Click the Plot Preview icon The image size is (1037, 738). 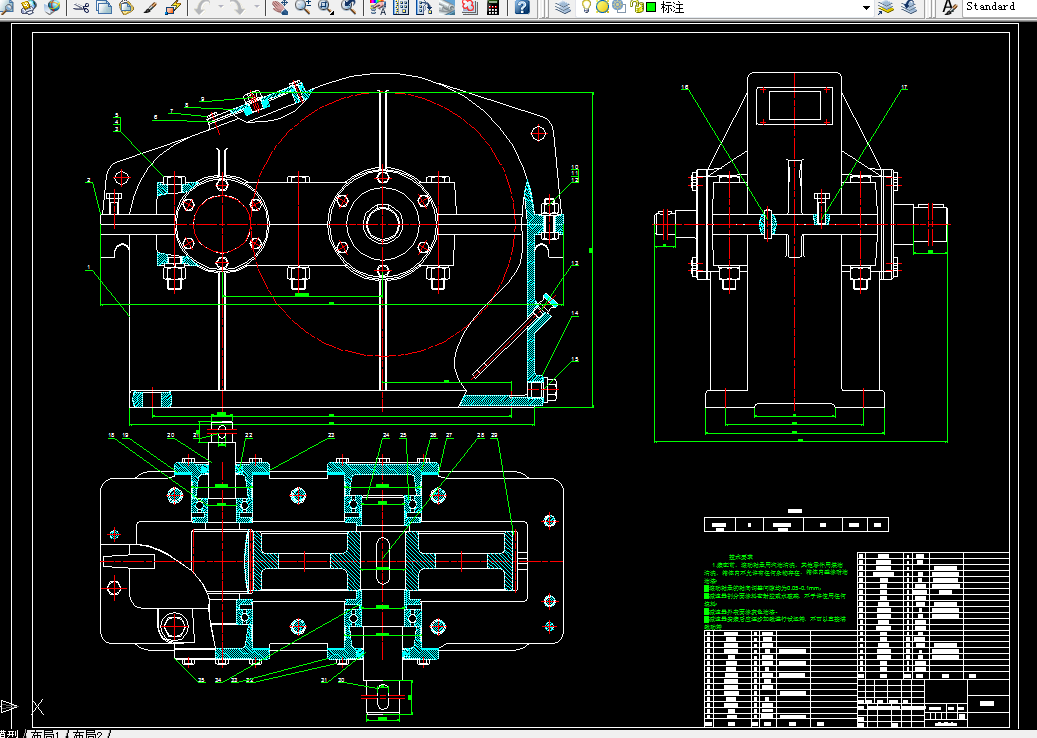point(7,7)
